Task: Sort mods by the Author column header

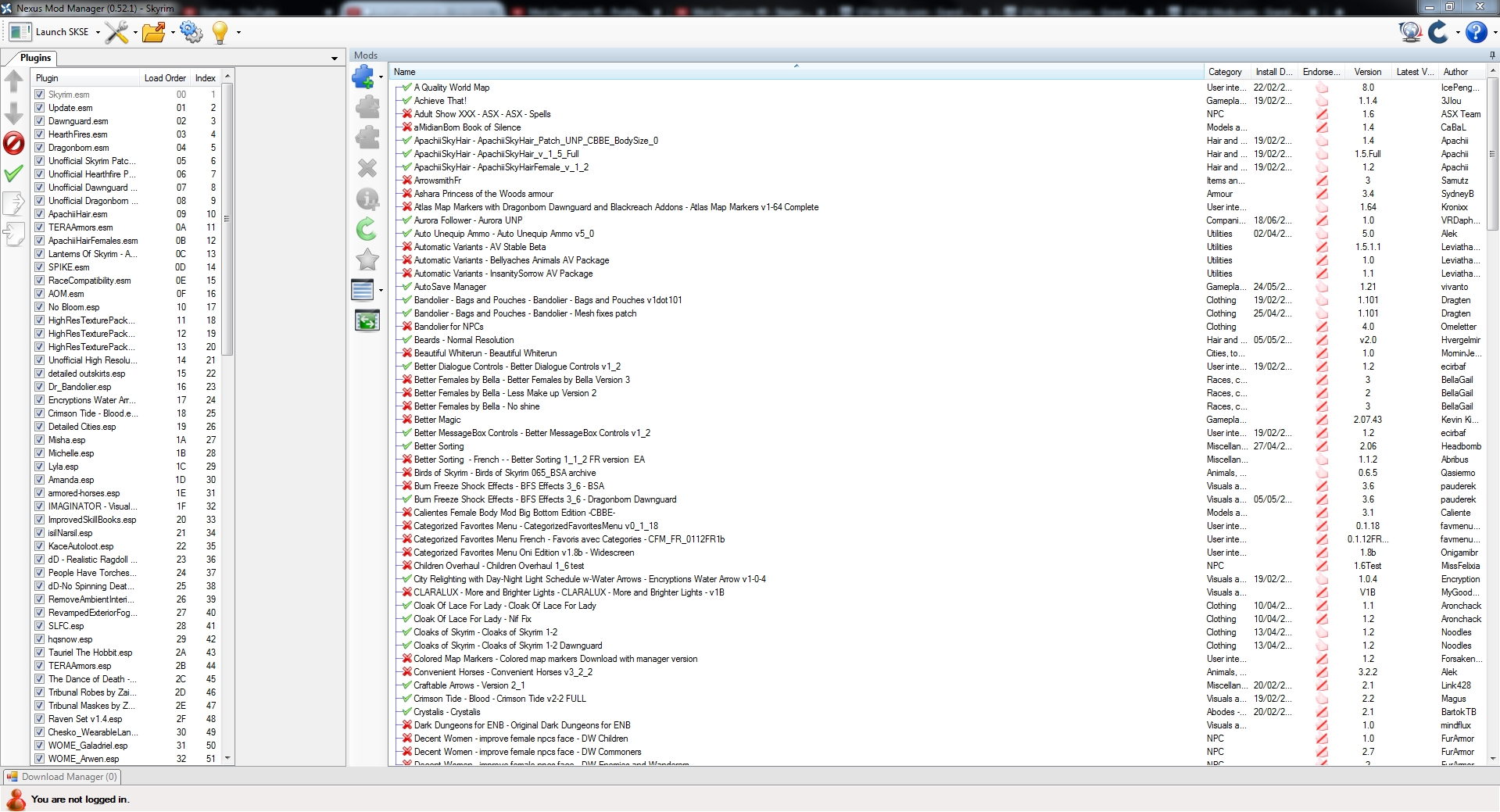Action: (x=1462, y=72)
